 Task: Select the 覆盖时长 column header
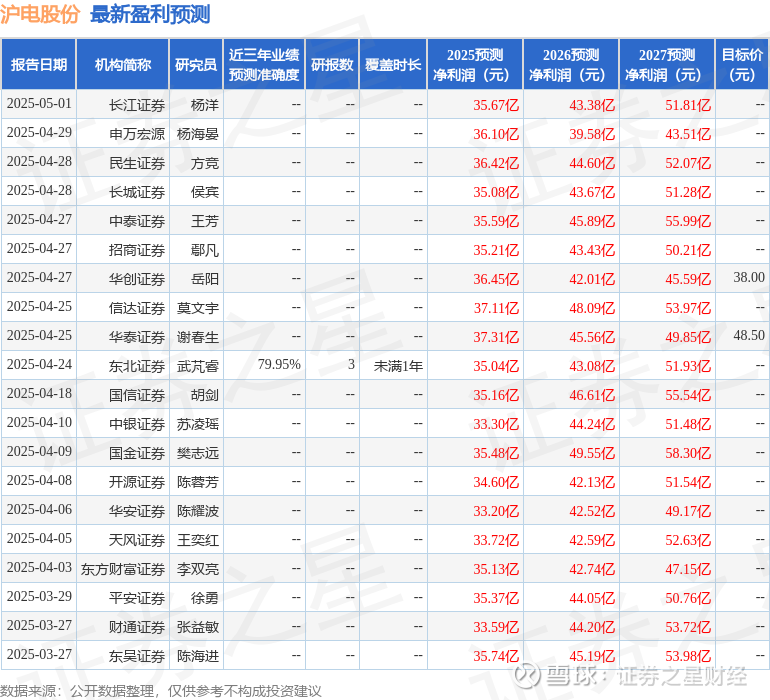pyautogui.click(x=393, y=64)
